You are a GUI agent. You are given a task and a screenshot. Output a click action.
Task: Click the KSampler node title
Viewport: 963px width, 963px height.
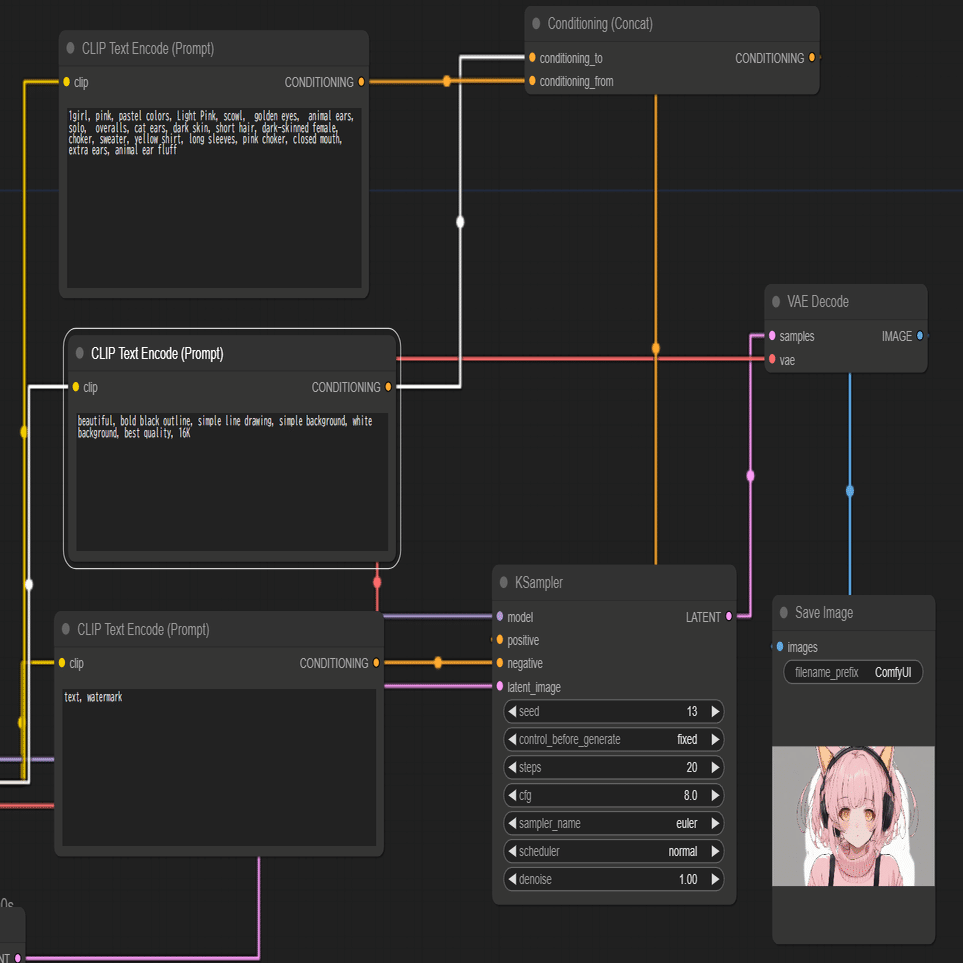point(539,582)
